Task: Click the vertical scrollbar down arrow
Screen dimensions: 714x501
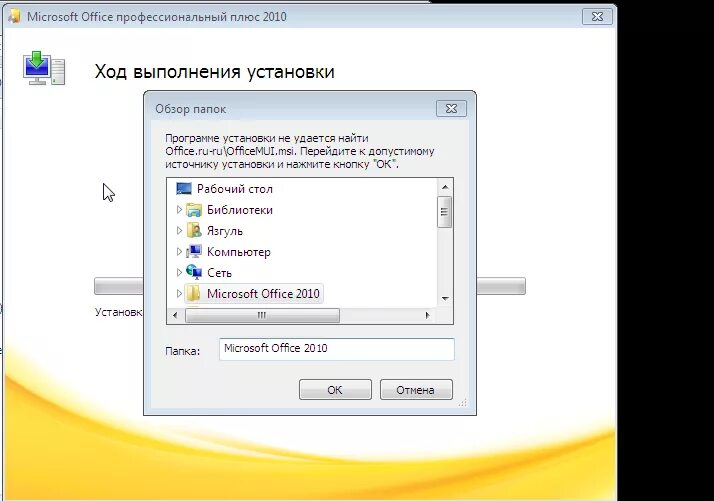Action: click(x=445, y=298)
